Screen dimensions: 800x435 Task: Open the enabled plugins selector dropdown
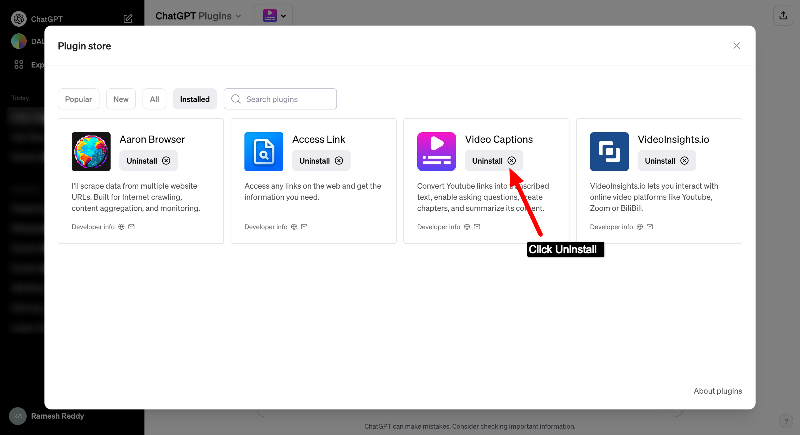(274, 16)
